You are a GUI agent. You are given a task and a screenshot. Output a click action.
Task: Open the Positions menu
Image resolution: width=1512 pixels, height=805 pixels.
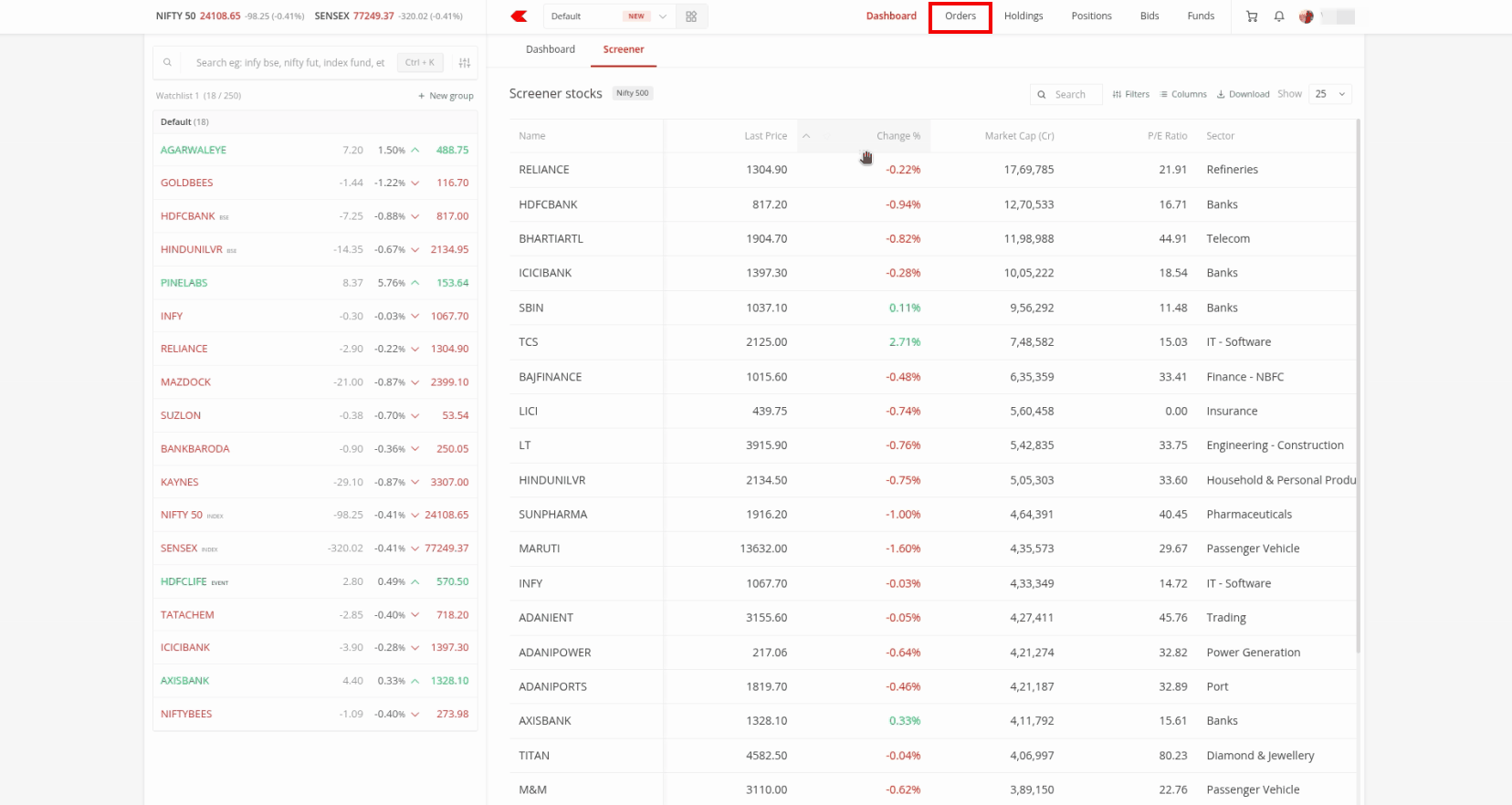pyautogui.click(x=1091, y=16)
